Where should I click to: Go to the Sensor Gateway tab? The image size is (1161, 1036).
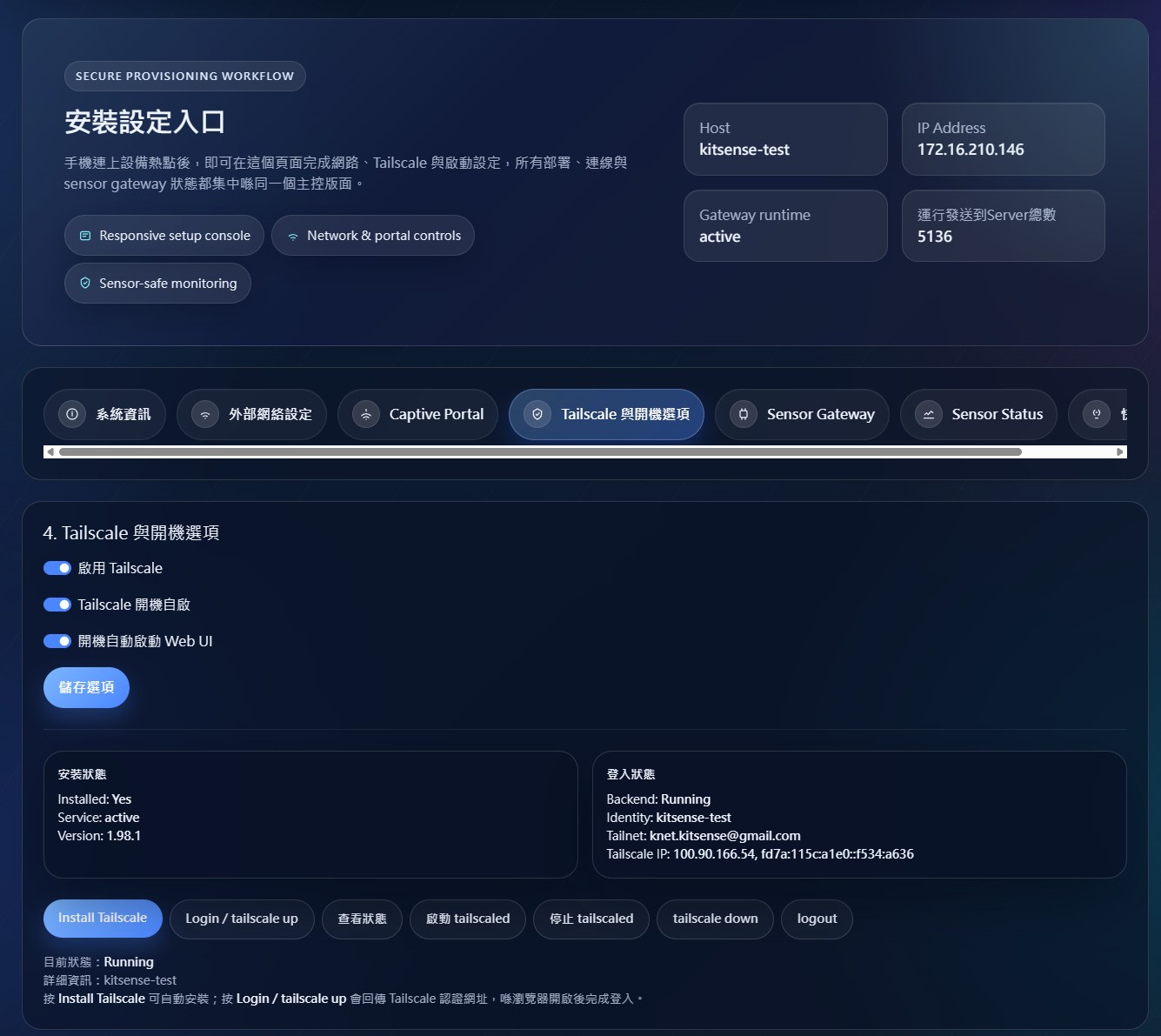click(x=802, y=414)
